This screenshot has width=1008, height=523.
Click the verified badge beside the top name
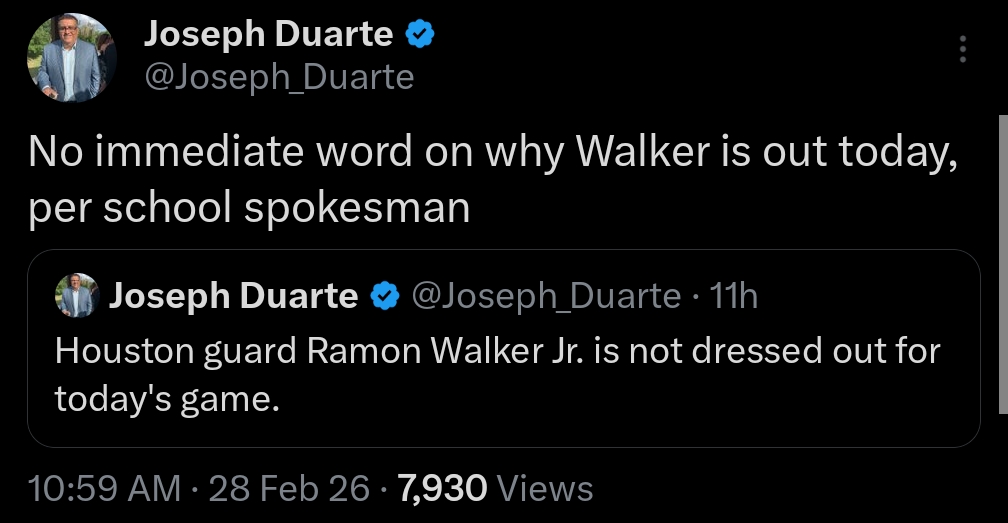[419, 35]
